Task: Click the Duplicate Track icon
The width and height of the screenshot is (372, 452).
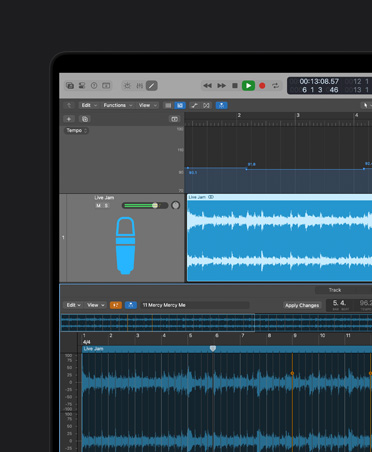Action: tap(85, 119)
